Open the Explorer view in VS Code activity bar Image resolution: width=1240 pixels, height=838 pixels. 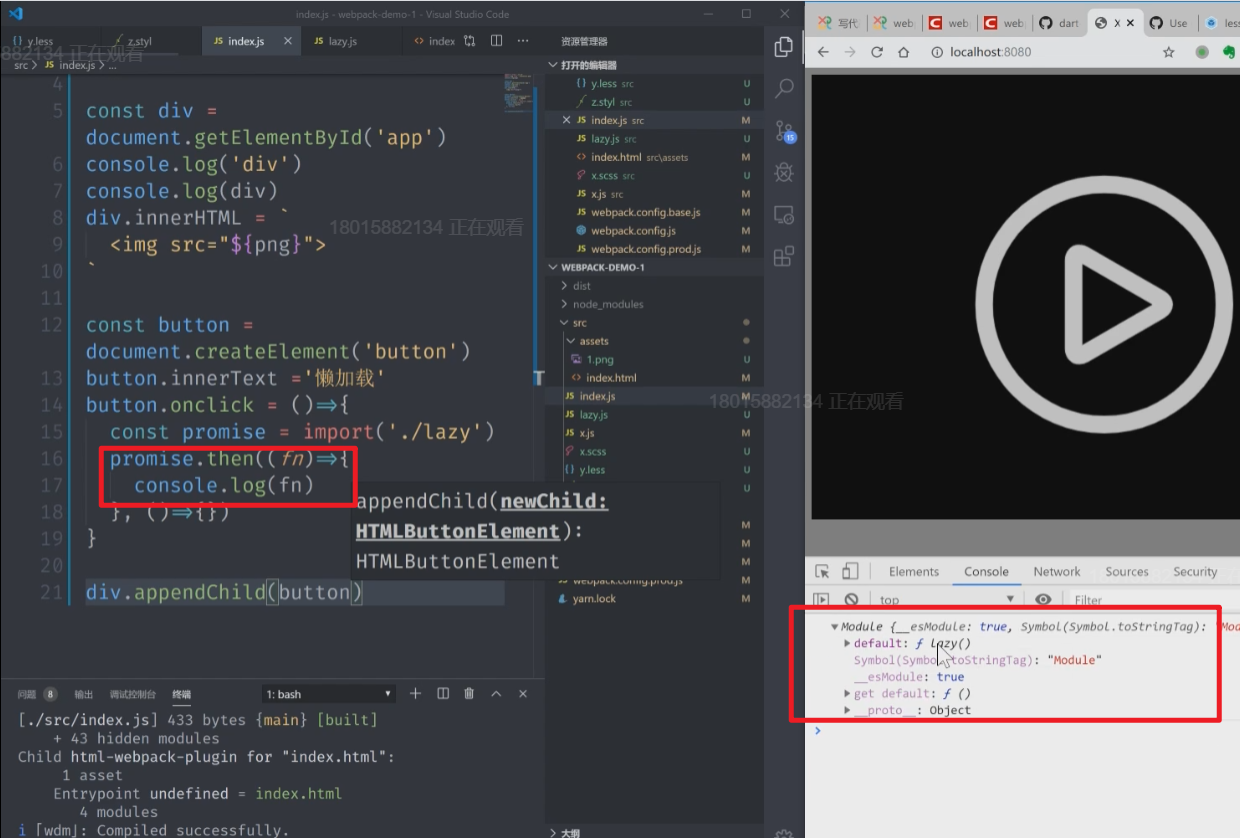(x=784, y=47)
